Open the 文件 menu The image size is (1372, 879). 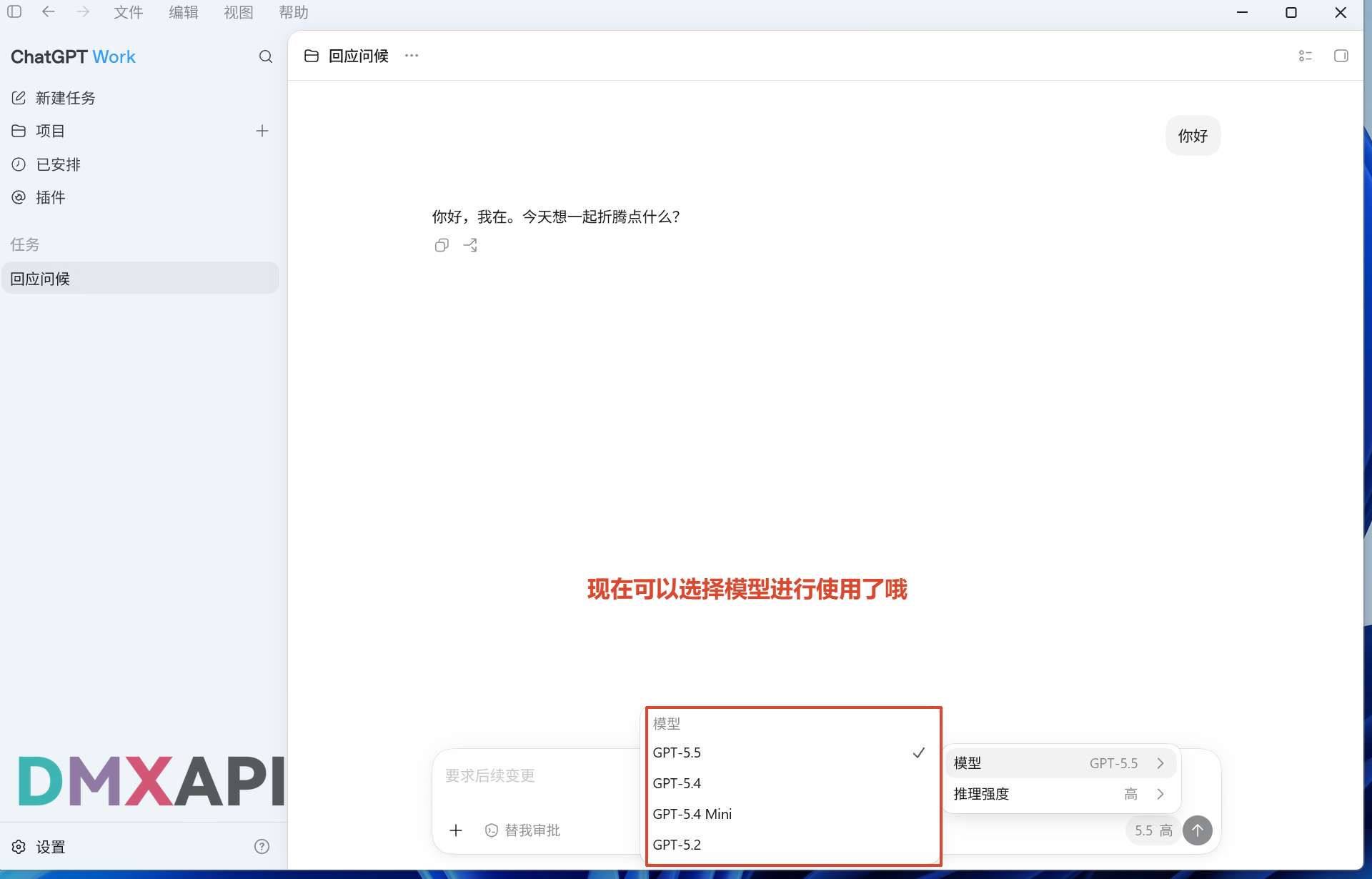tap(129, 12)
